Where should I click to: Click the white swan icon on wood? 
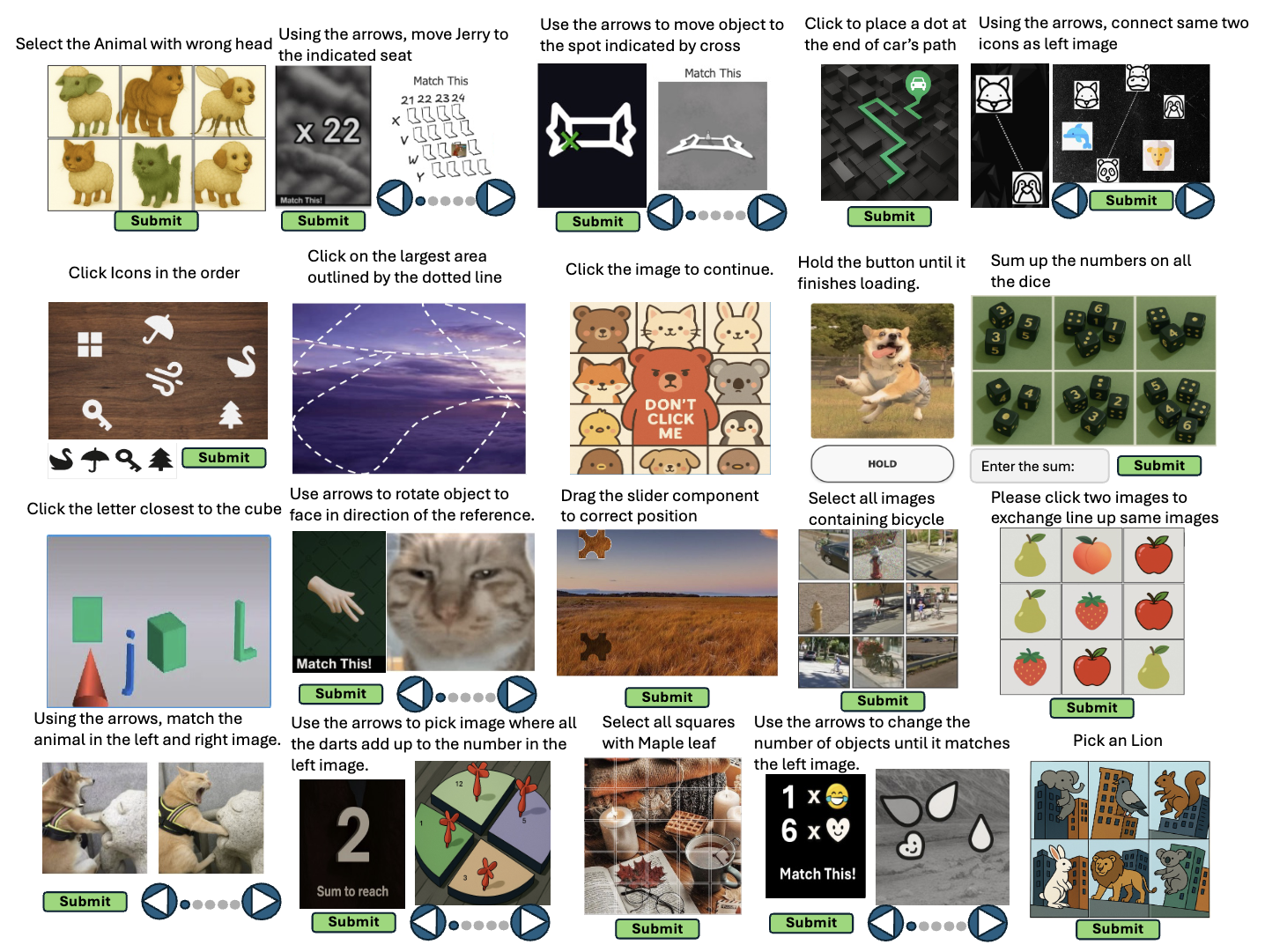(x=240, y=361)
